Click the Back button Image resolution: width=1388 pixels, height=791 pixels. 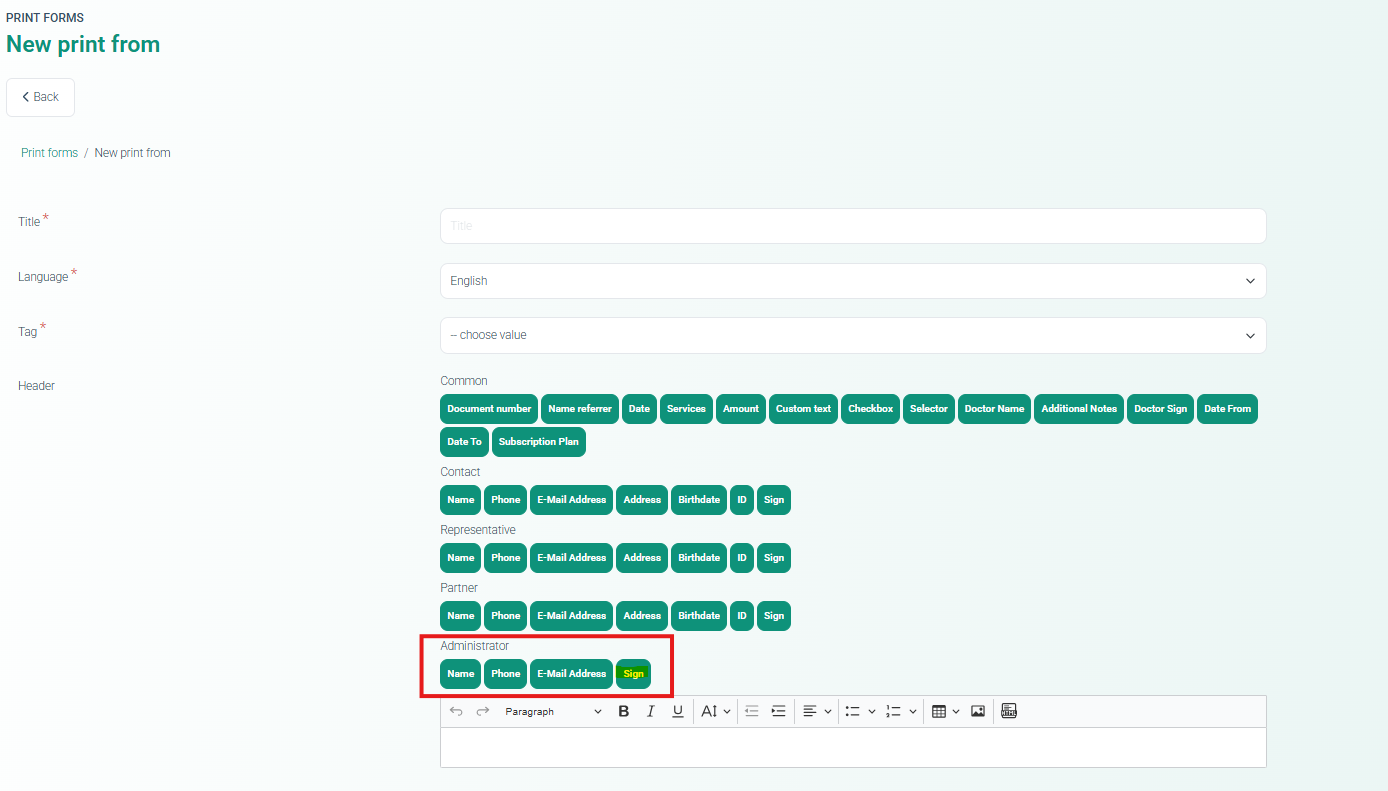tap(40, 97)
